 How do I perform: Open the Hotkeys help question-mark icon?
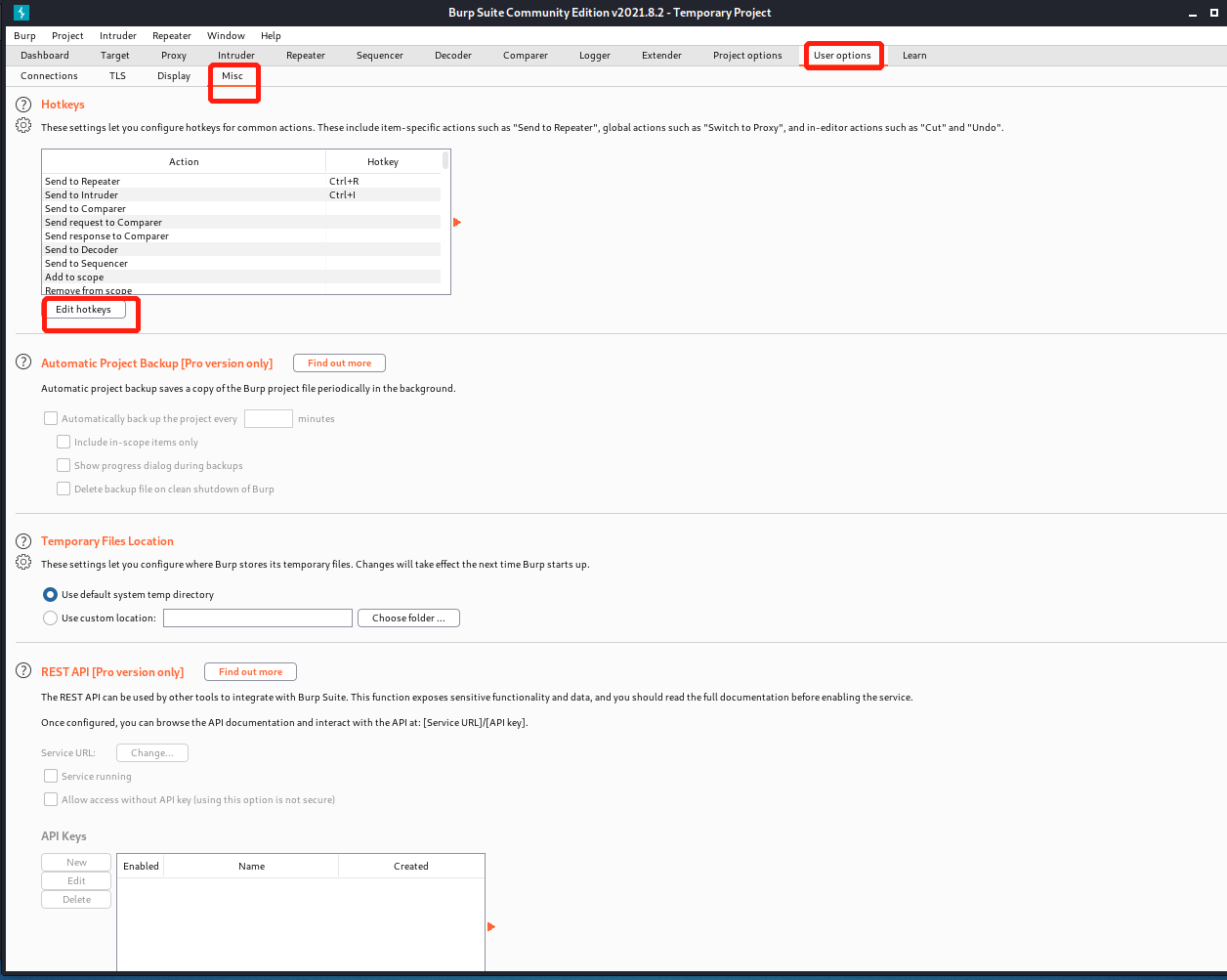pyautogui.click(x=23, y=104)
